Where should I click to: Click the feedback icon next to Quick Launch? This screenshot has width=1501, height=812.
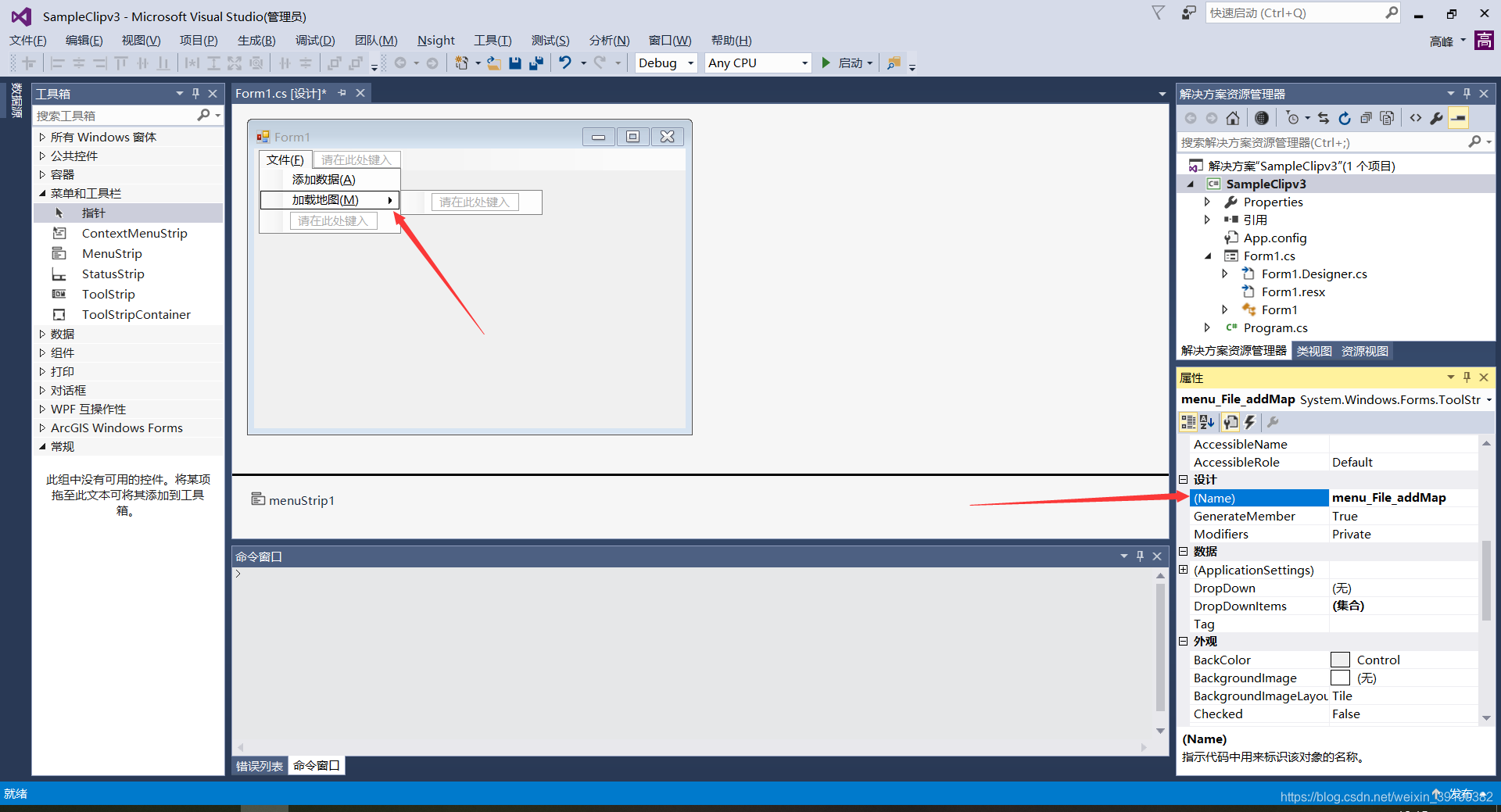[x=1188, y=13]
